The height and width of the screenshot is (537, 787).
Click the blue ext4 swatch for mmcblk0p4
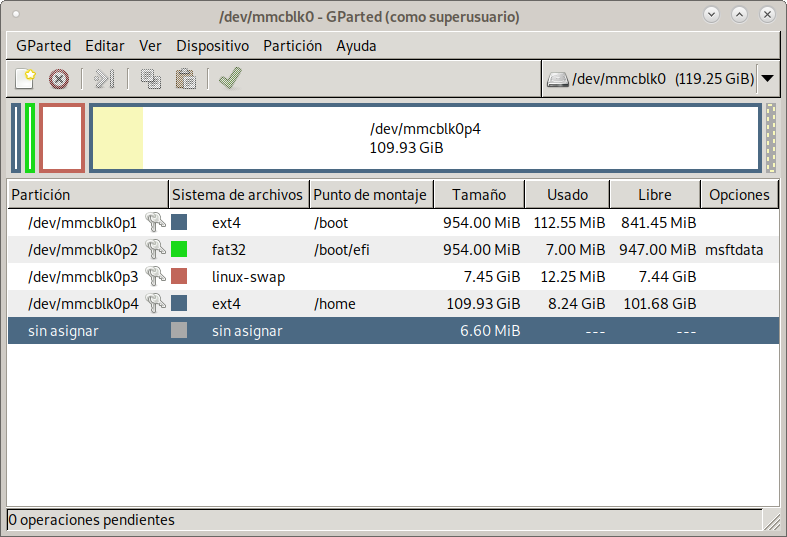[x=179, y=304]
